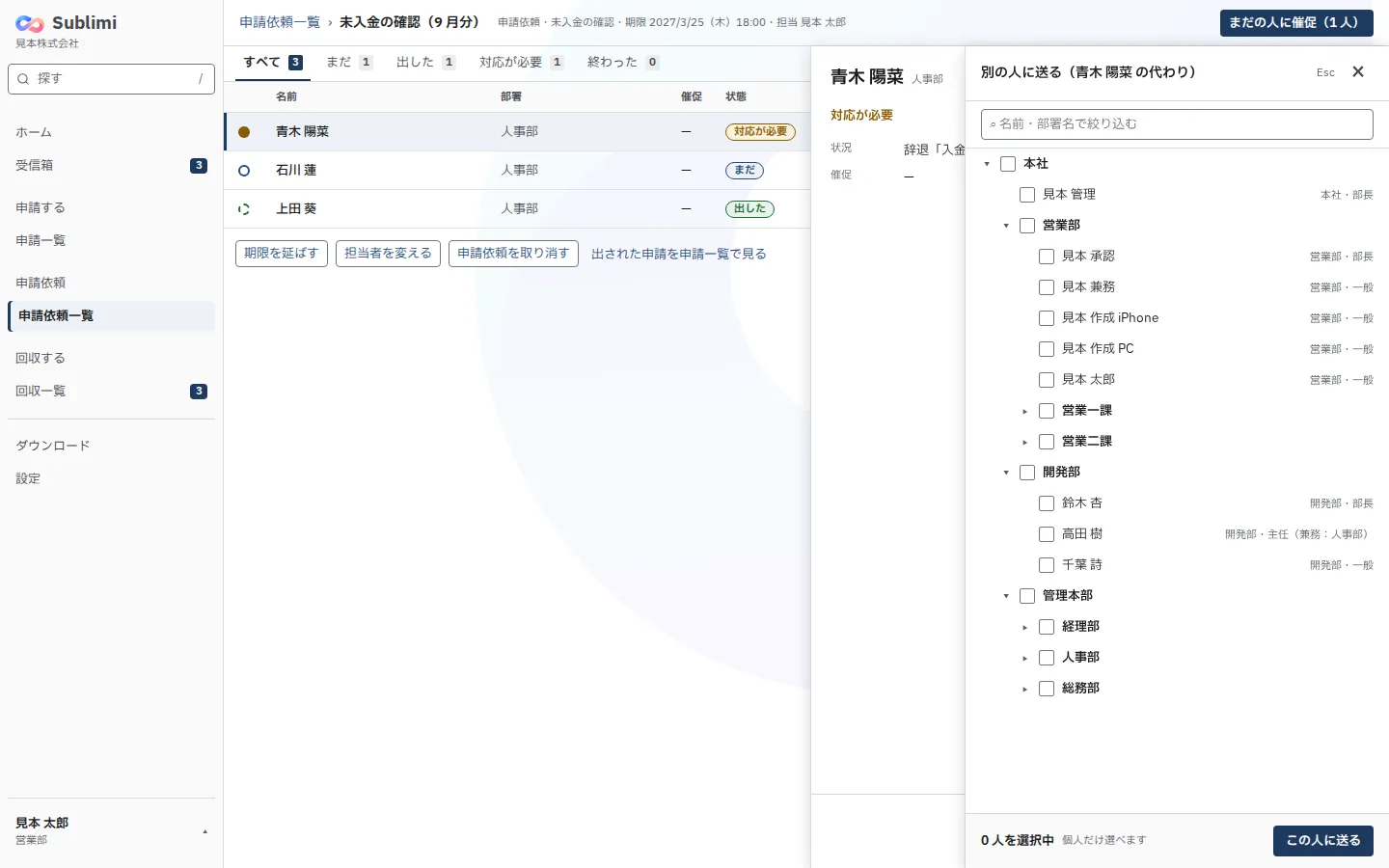Click the この人に送る button

(1323, 841)
